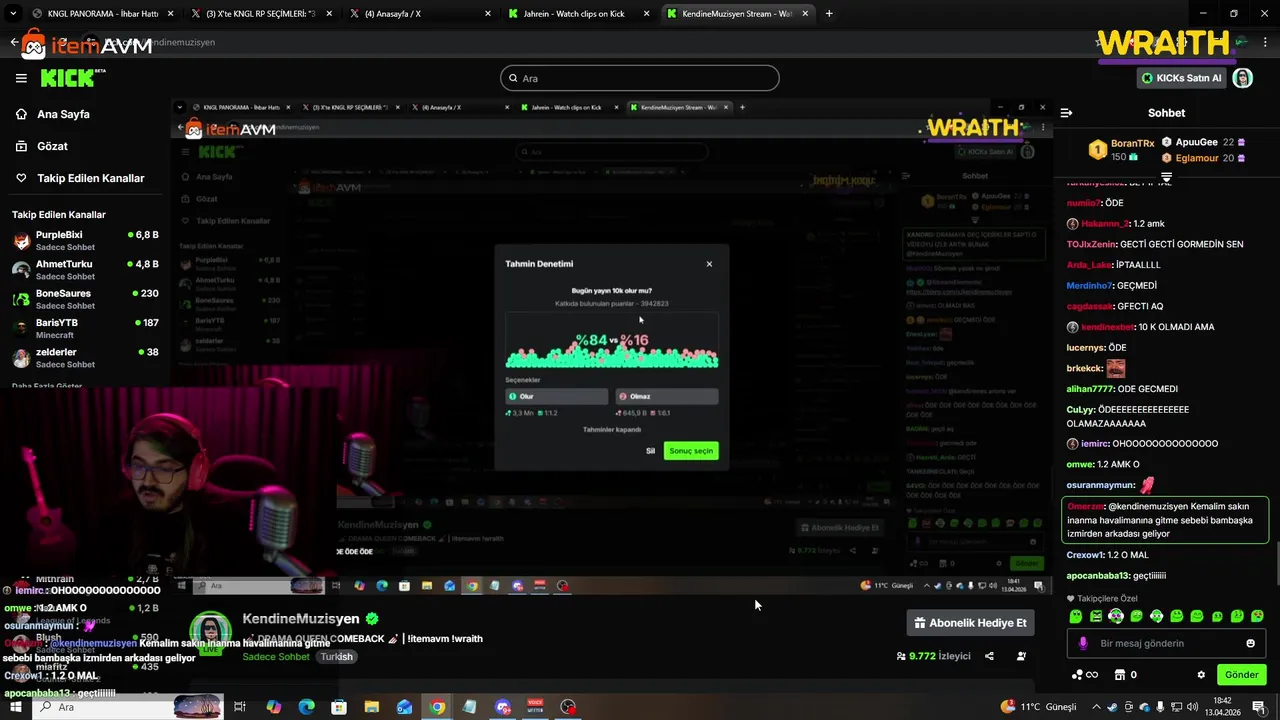Open Voicemeeter taskbar icon
This screenshot has height=720, width=1280.
point(536,707)
